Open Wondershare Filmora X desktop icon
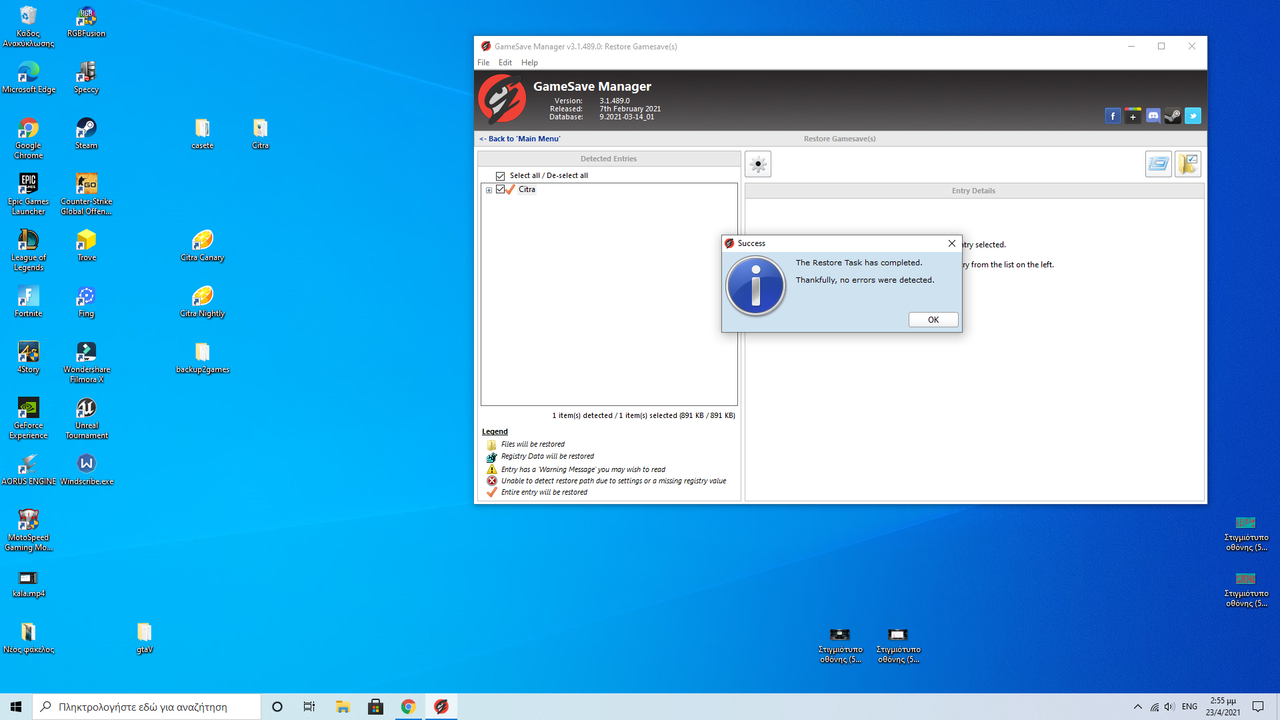 (86, 362)
